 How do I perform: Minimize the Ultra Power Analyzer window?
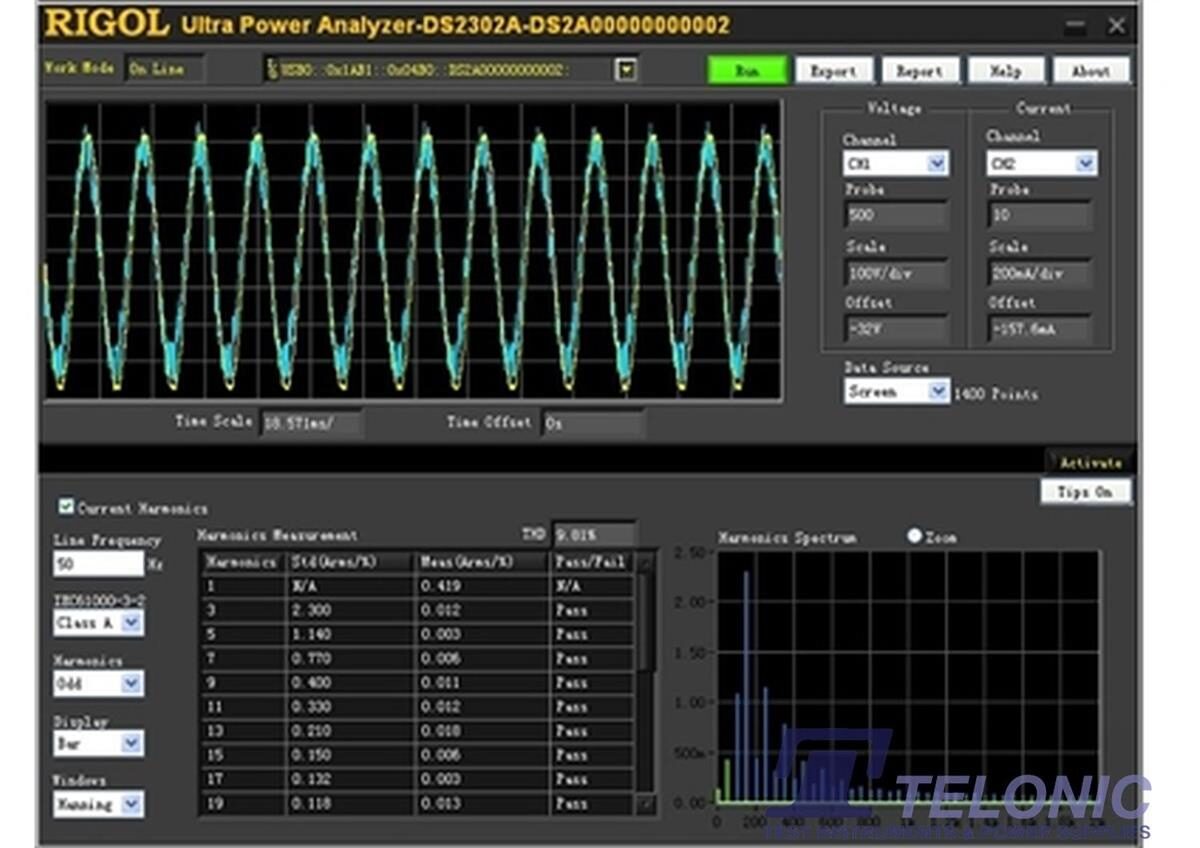tap(1074, 27)
